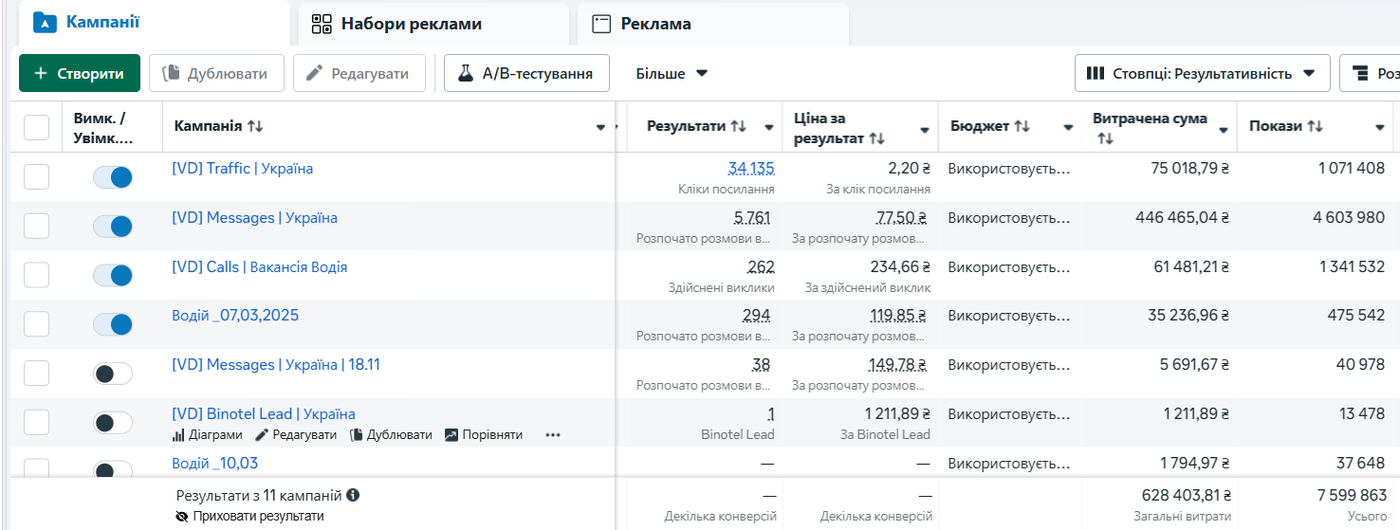Expand the Більше dropdown menu
Screen dimensions: 1400x530
coord(672,73)
